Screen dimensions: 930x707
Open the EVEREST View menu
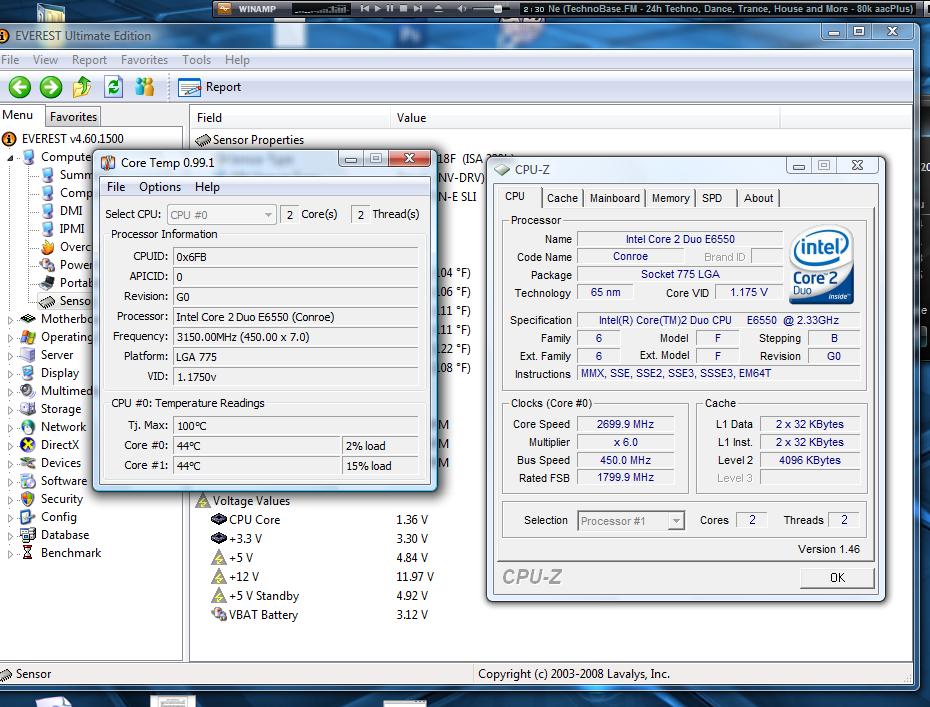[x=45, y=60]
